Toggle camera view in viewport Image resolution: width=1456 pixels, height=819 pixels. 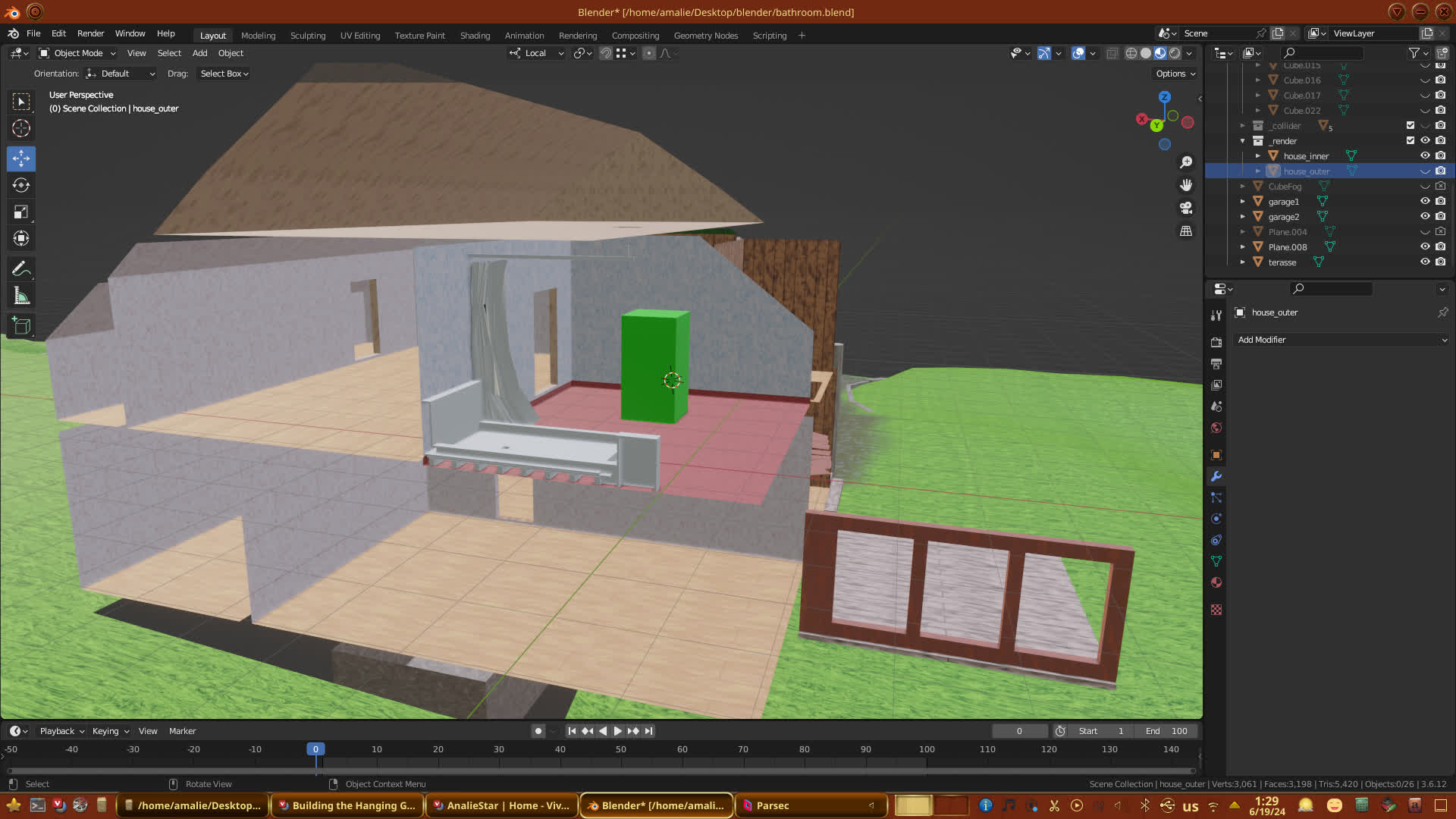1186,208
